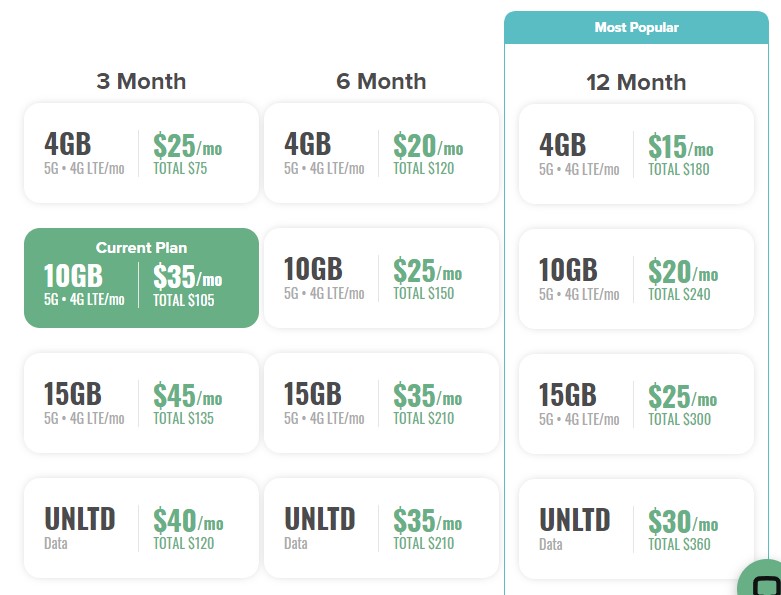
Task: Click TOTAL $360 on 12 Month unlimited
Action: pos(679,544)
